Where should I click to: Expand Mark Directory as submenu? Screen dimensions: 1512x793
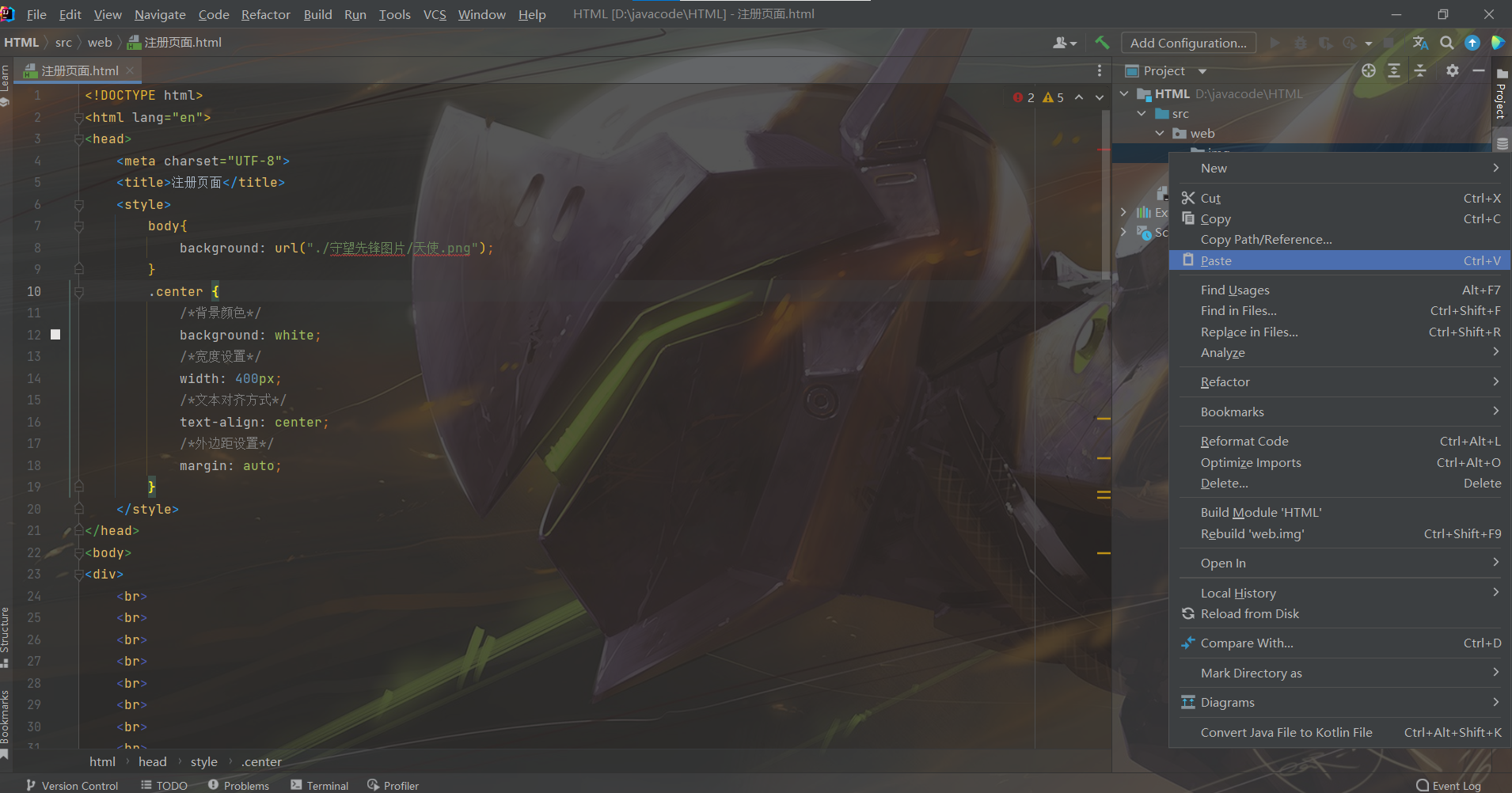1339,673
